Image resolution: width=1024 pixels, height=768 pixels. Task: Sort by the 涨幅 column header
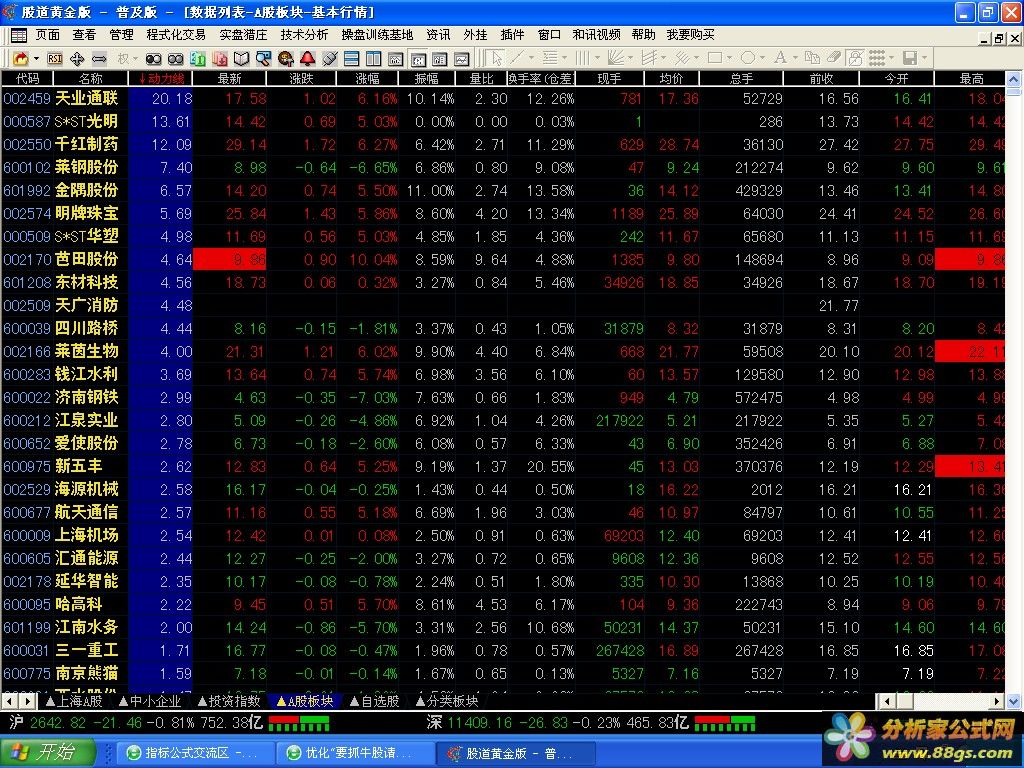pyautogui.click(x=367, y=78)
